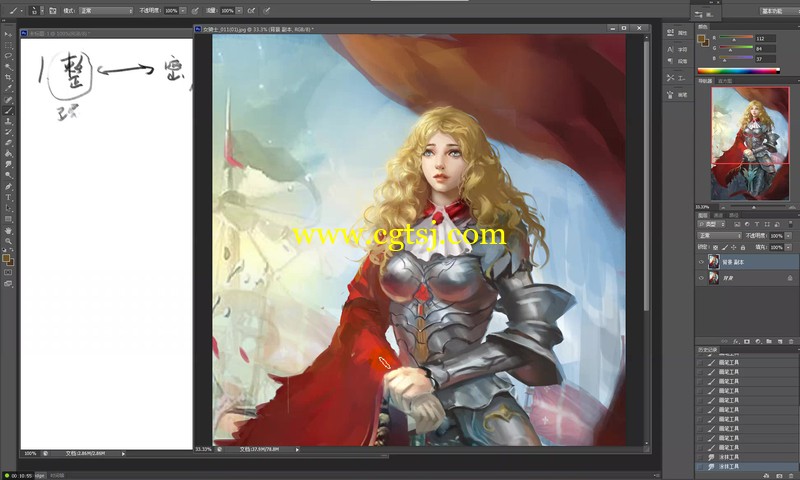Screen dimensions: 800x480
Task: Toggle layer filtering switch
Action: point(791,224)
